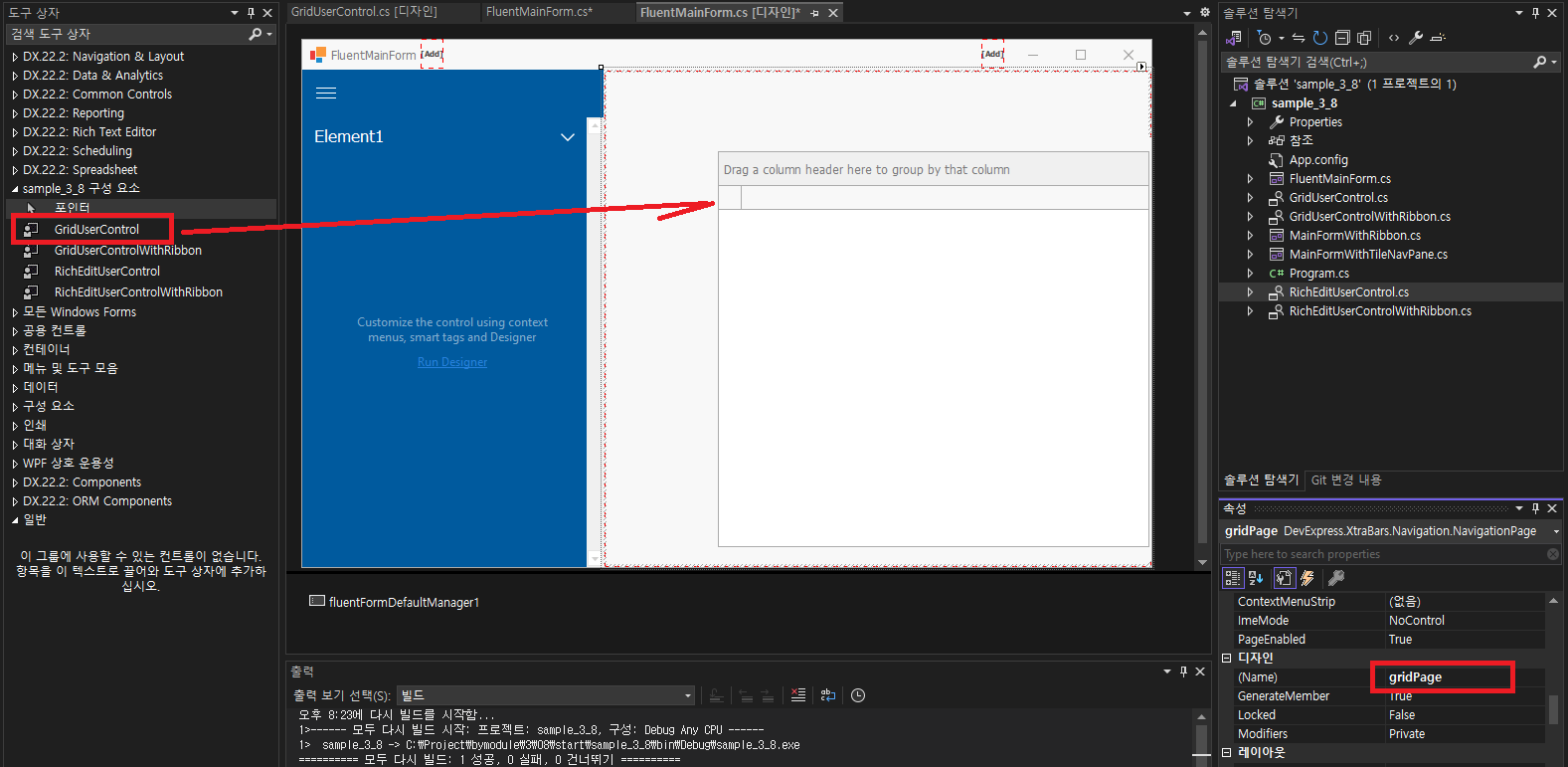Expand the 모든 Windows Forms group
This screenshot has height=767, width=1568.
point(15,312)
